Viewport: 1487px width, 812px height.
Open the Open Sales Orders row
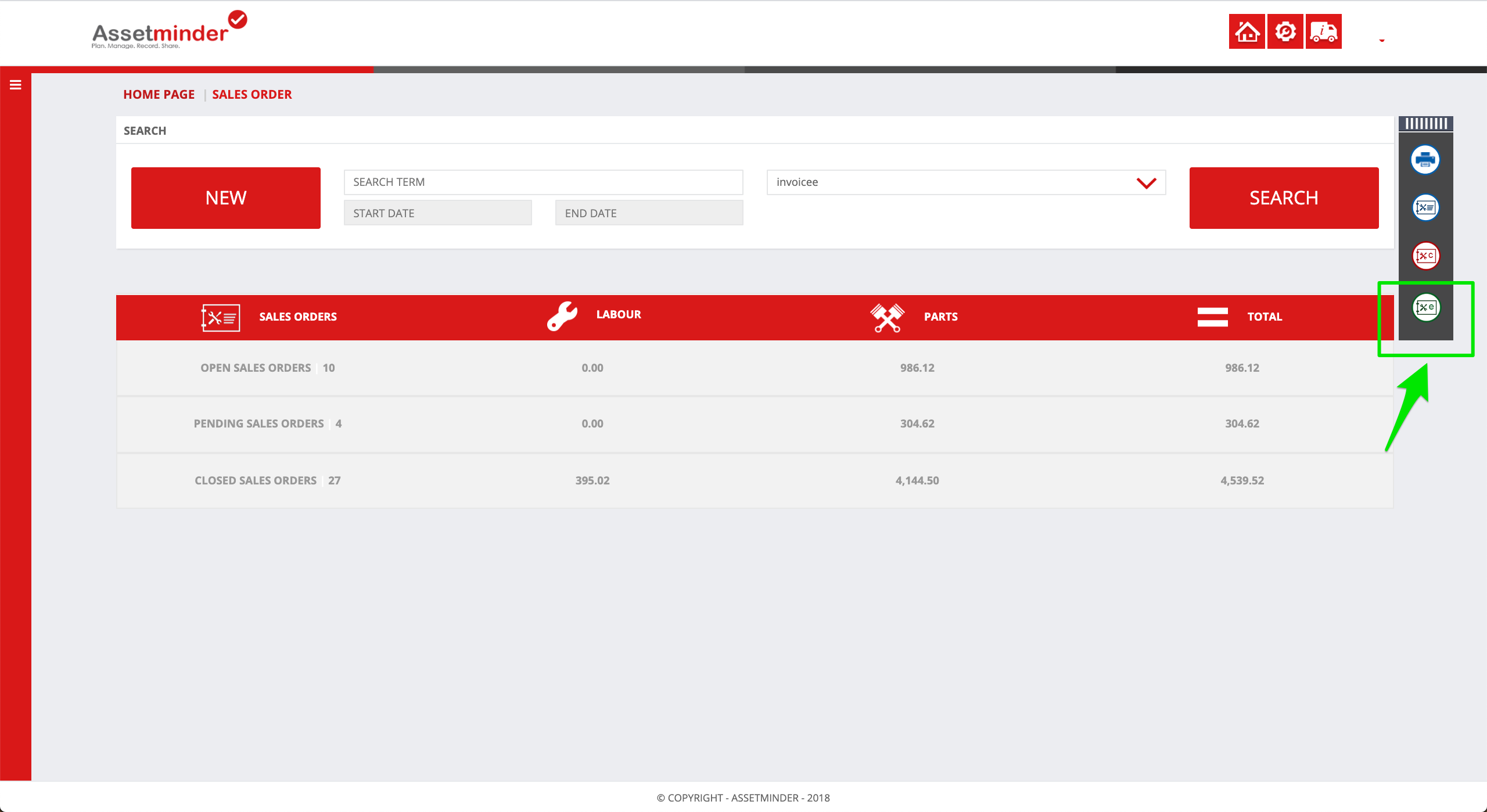(755, 368)
